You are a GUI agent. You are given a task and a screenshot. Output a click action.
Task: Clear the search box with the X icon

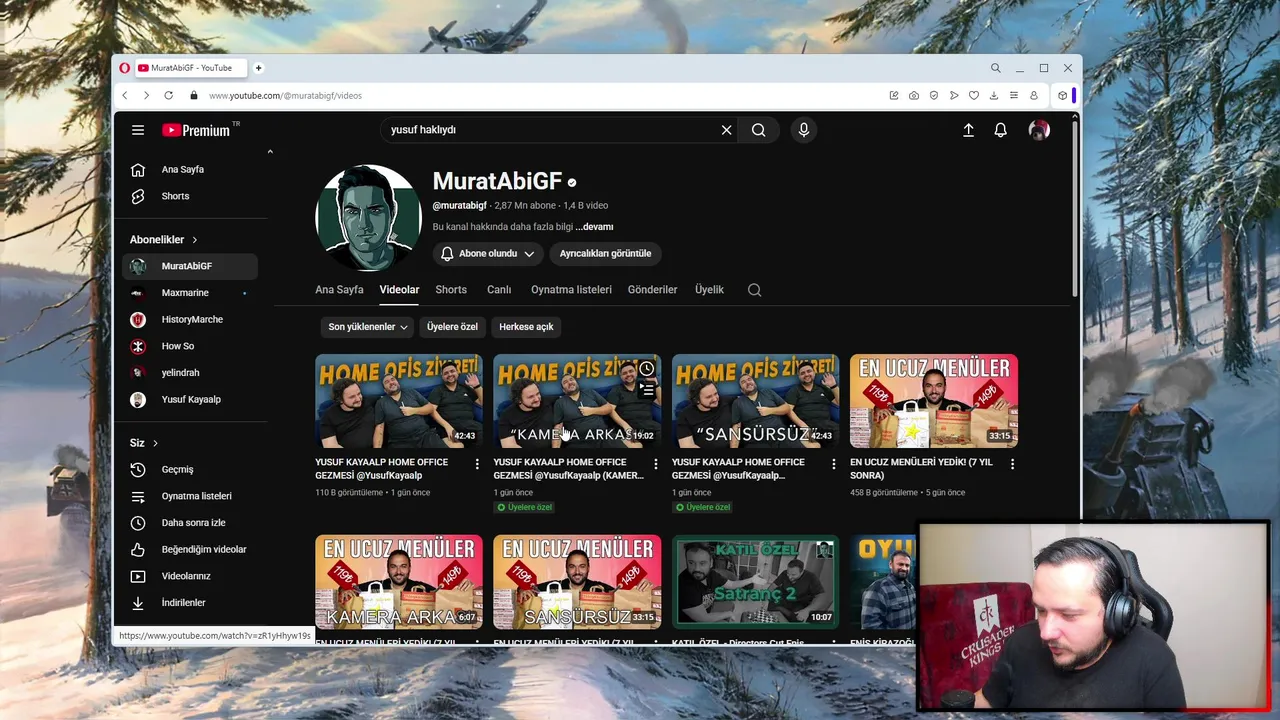(x=727, y=130)
